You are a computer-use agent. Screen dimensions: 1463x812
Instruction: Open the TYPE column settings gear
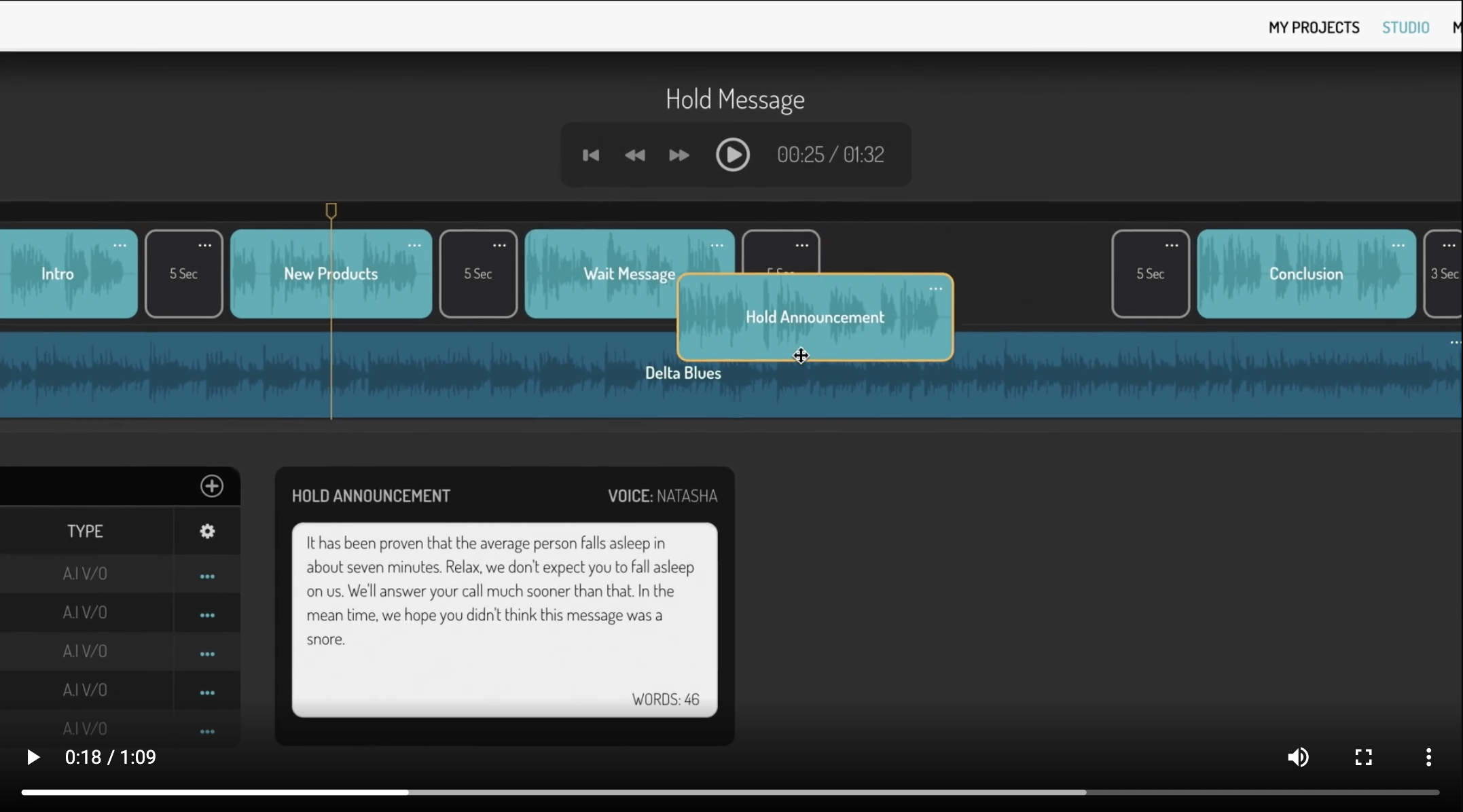click(207, 532)
